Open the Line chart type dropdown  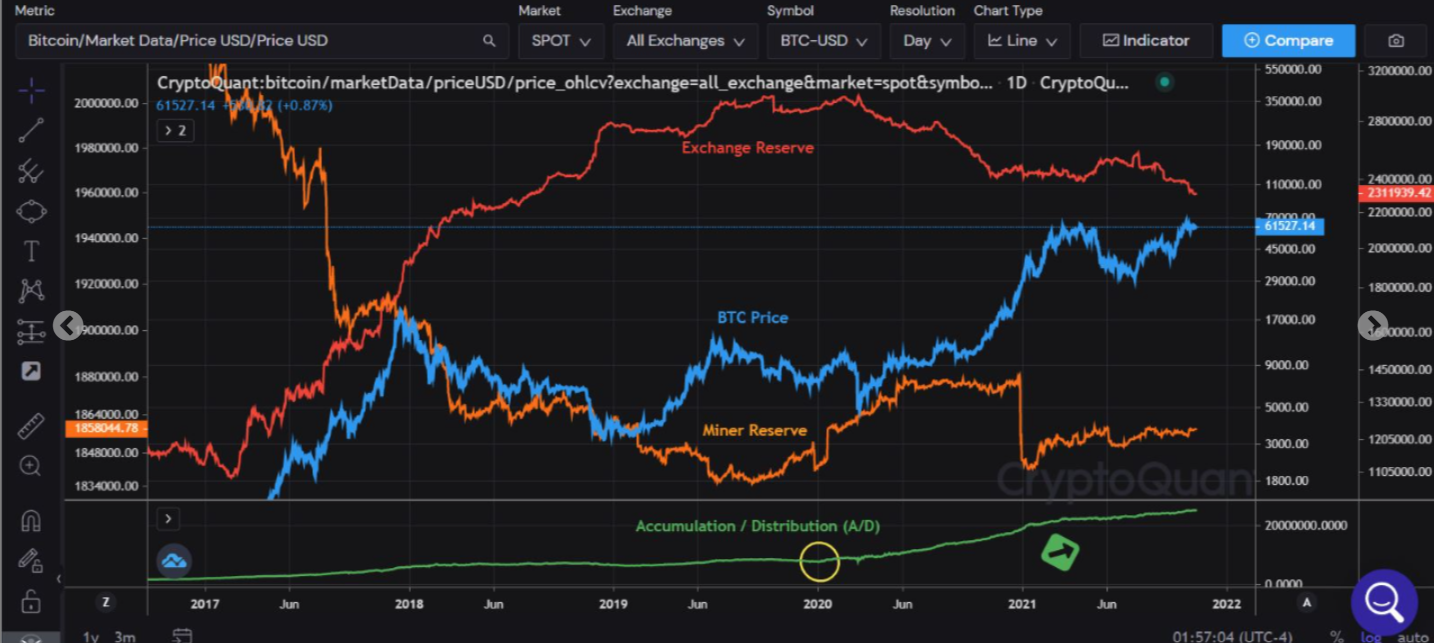[1021, 41]
